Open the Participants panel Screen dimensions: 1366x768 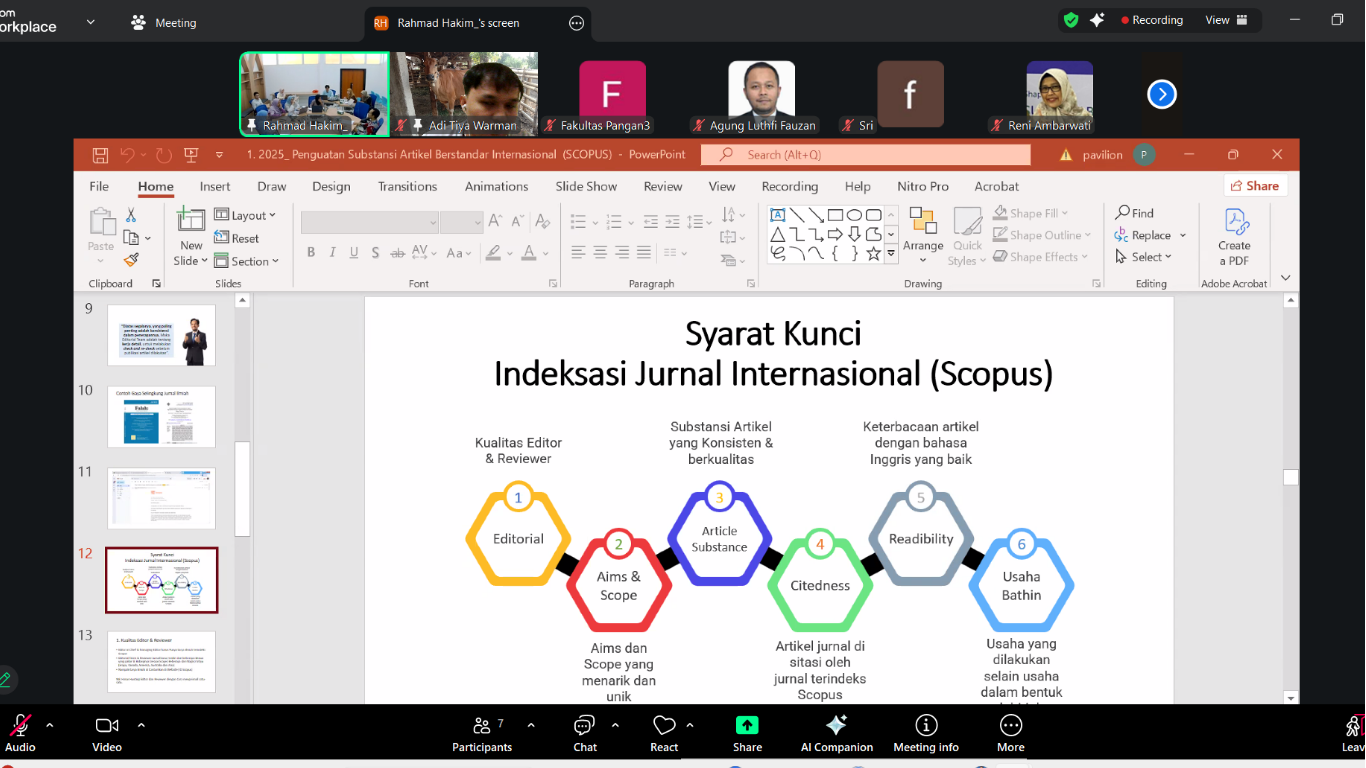pos(482,732)
